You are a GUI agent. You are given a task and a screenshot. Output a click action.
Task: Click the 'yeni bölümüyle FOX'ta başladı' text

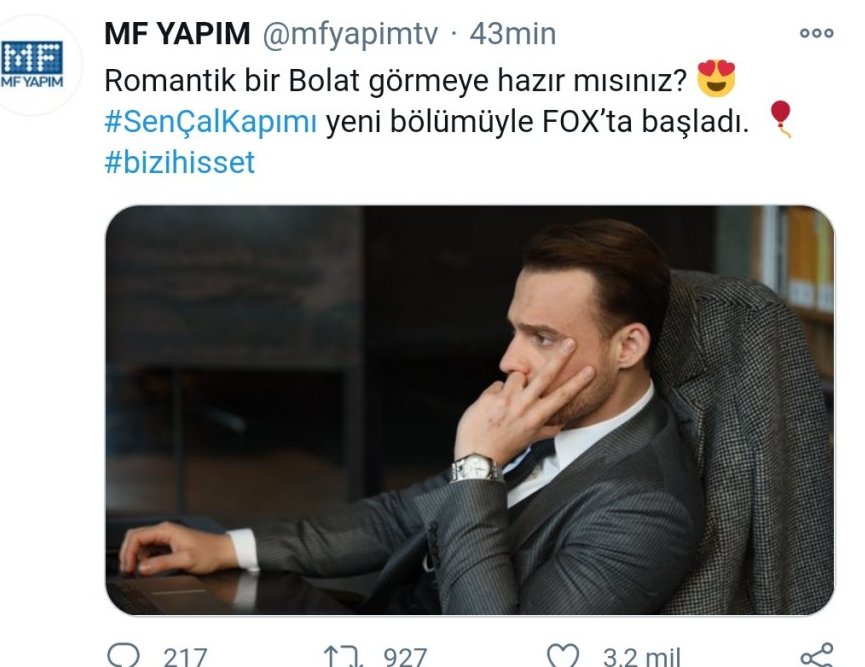tap(537, 122)
